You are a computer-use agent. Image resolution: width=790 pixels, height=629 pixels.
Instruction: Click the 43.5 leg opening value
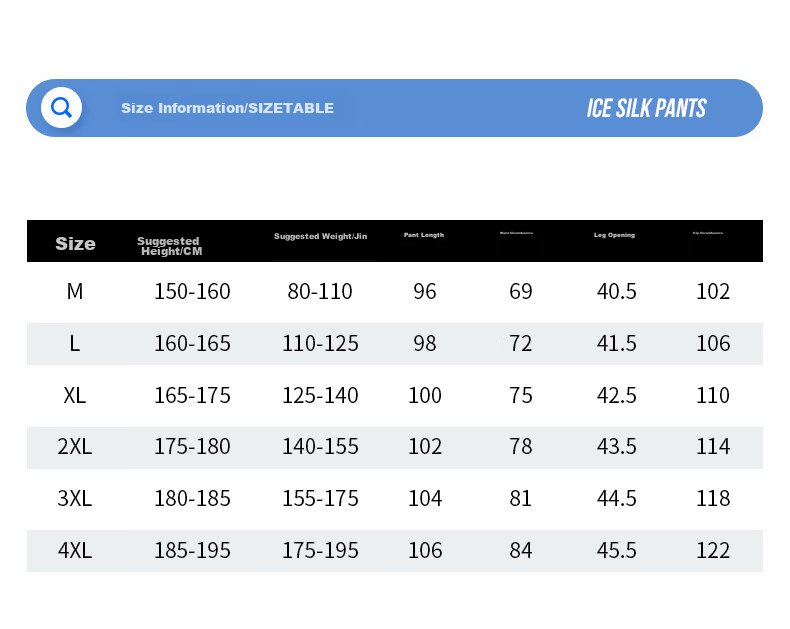(617, 447)
